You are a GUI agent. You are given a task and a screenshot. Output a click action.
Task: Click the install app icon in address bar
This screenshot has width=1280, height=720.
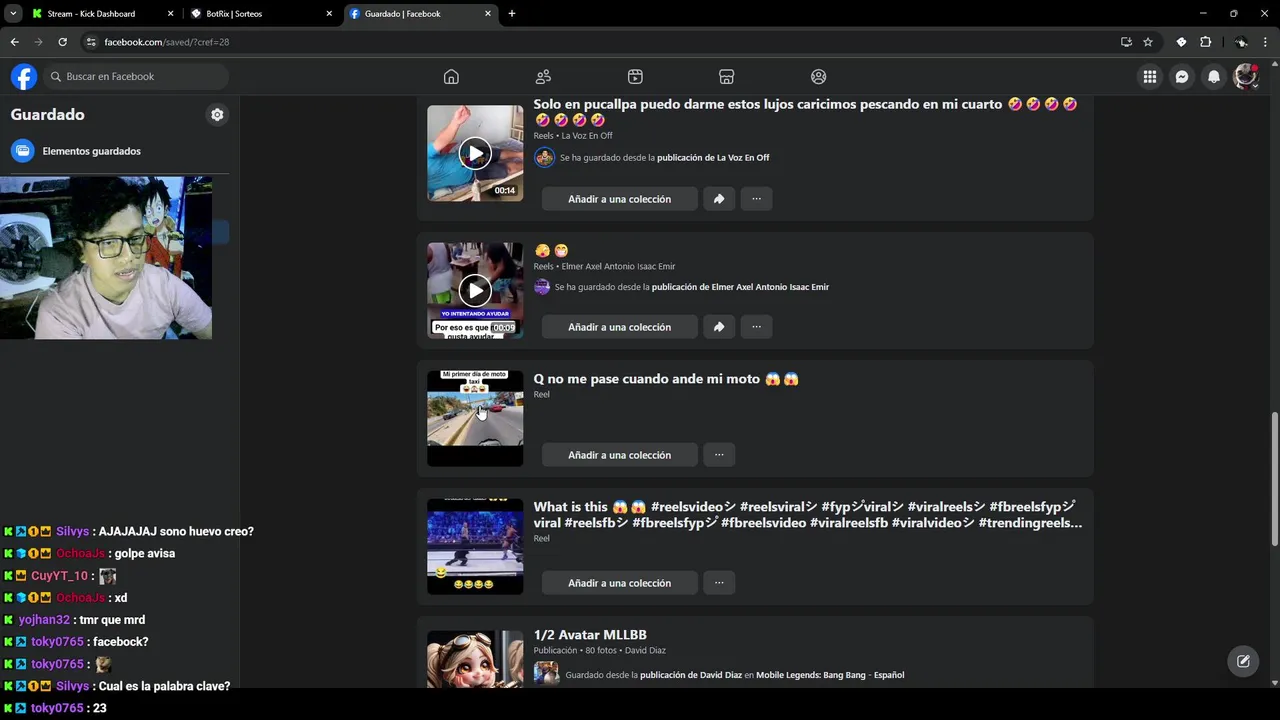click(1126, 42)
